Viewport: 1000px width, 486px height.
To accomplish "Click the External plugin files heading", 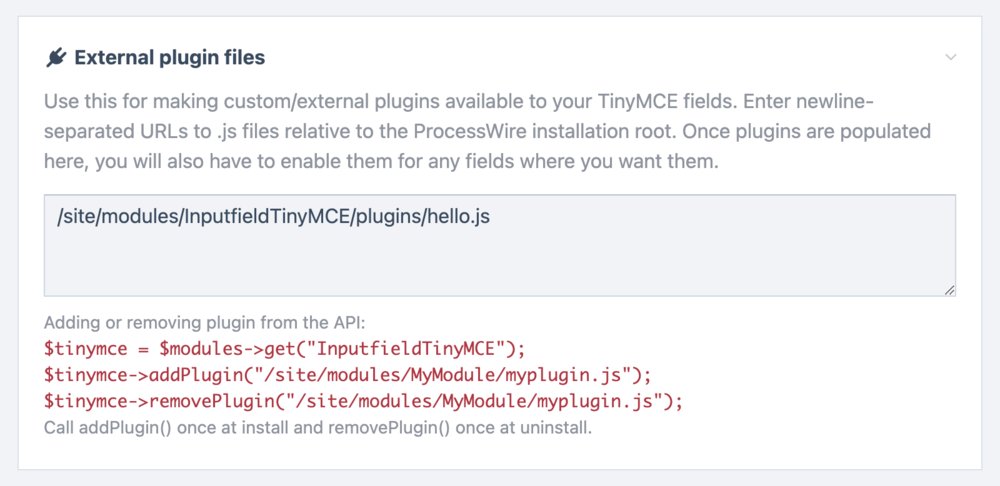I will click(x=170, y=58).
